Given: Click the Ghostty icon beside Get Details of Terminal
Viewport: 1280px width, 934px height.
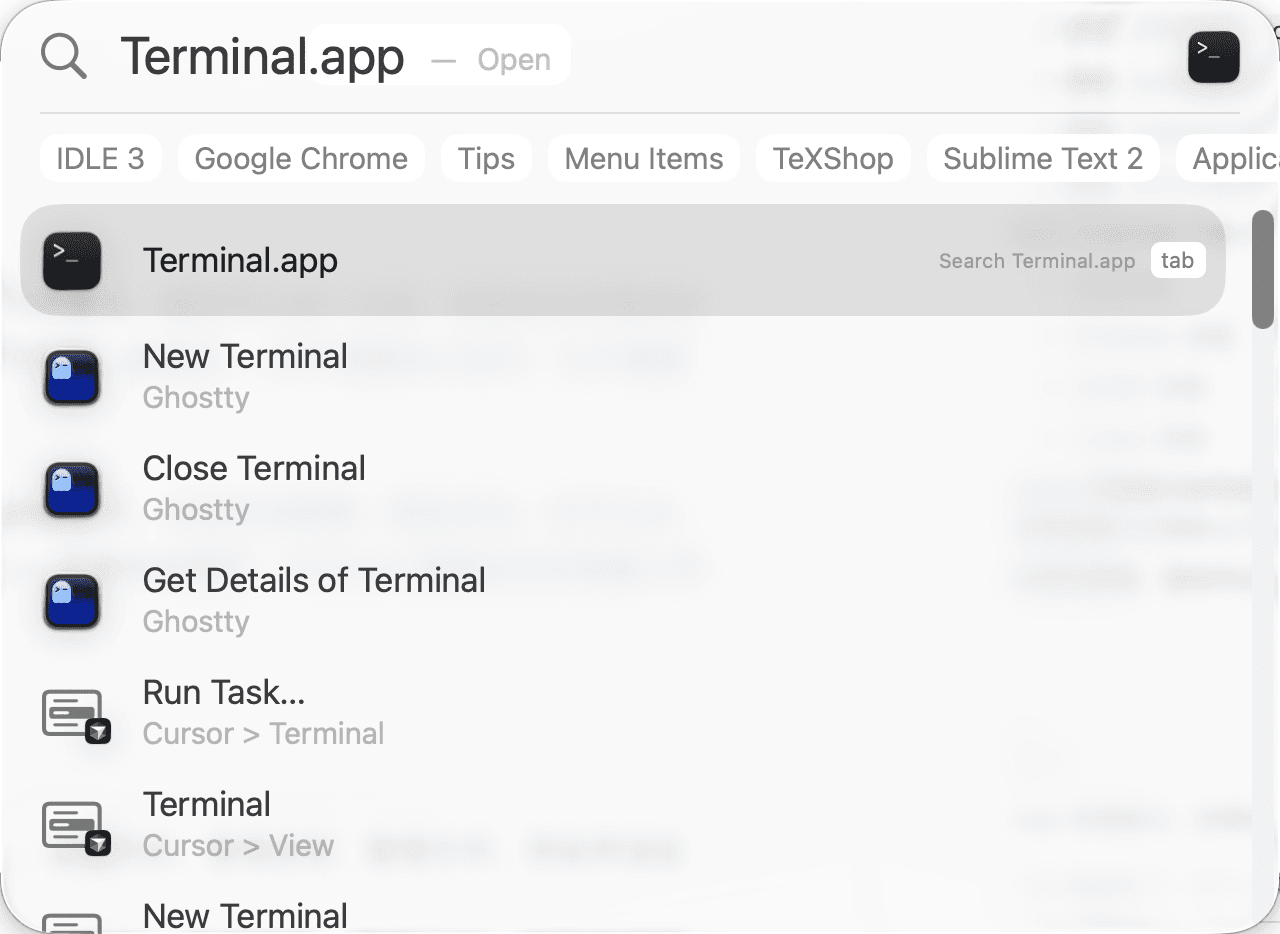Looking at the screenshot, I should (x=72, y=601).
